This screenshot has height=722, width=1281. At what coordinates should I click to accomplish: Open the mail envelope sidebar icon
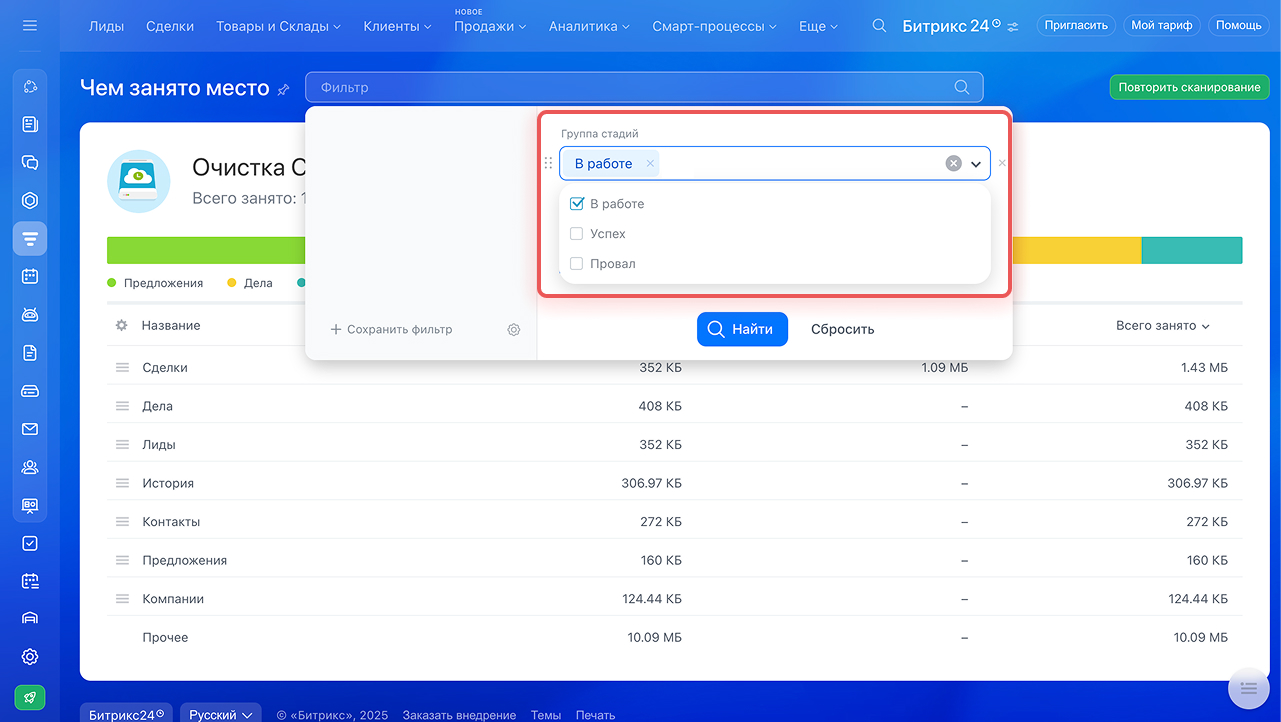[x=30, y=429]
